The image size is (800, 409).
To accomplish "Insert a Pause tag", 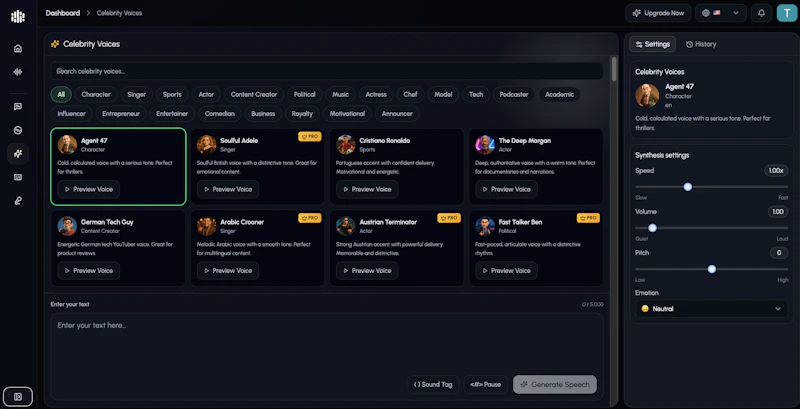I will click(485, 385).
